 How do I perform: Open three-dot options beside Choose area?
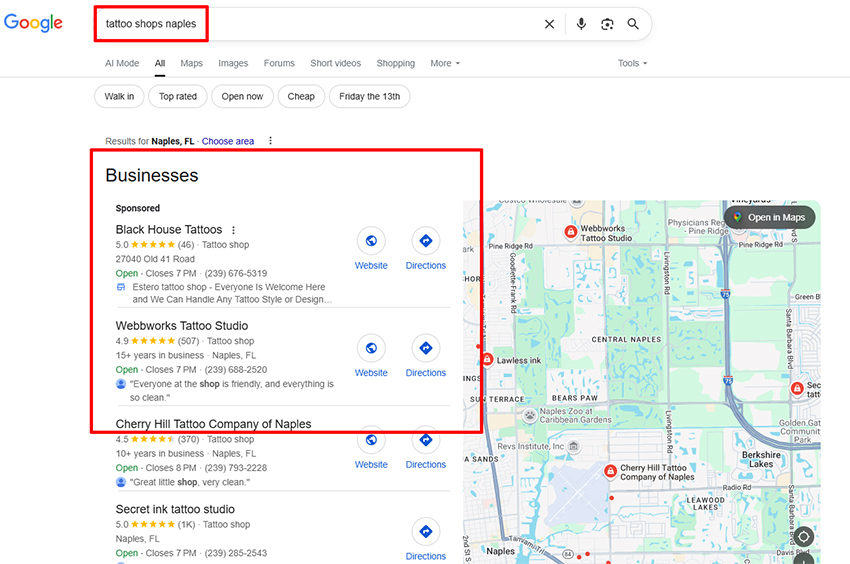coord(270,141)
